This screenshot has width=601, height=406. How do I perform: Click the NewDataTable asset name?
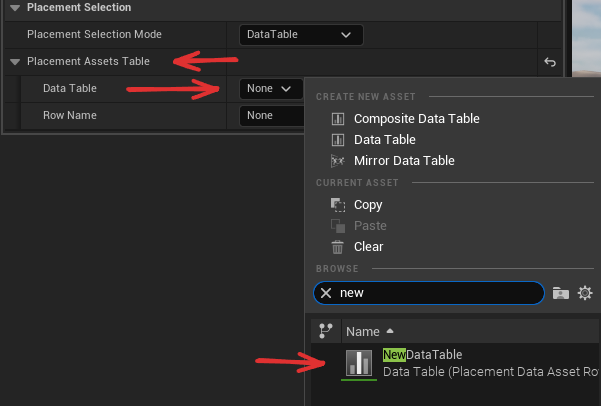(422, 355)
